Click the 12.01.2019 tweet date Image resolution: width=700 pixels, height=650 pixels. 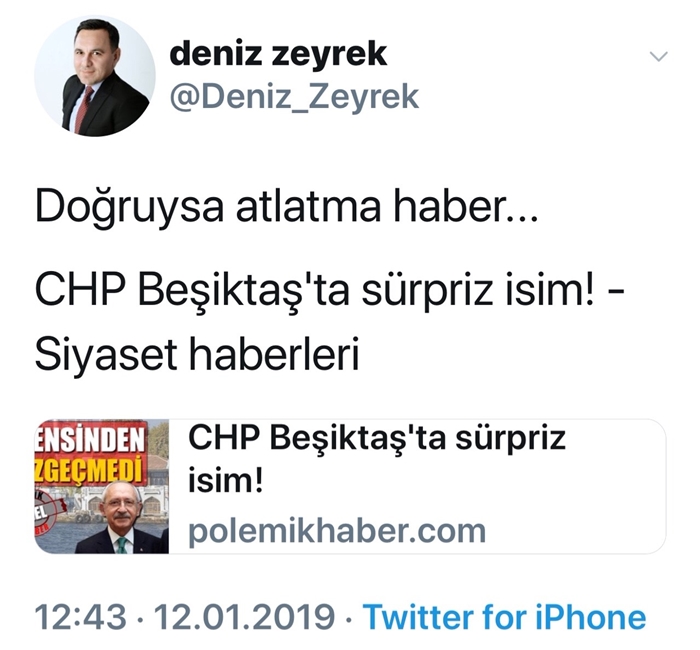click(245, 618)
